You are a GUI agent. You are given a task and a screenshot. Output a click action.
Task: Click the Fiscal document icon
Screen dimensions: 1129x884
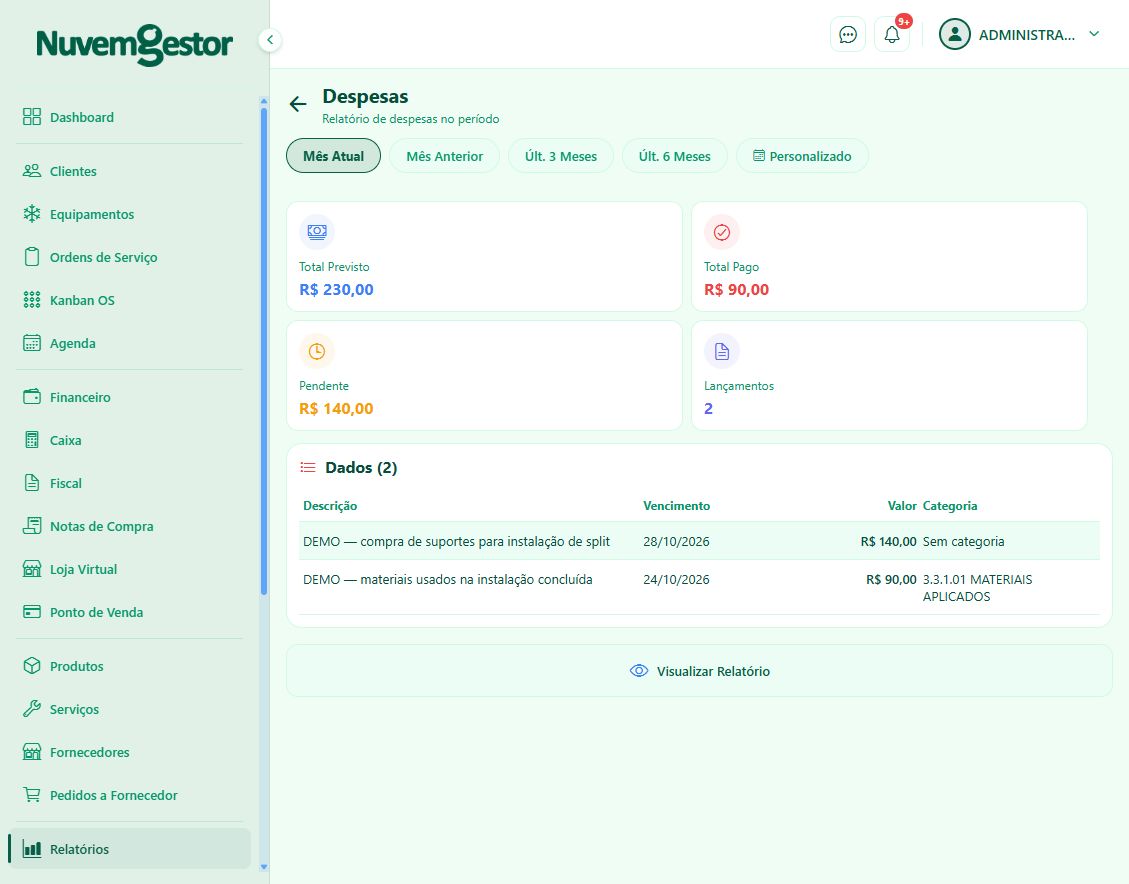point(32,483)
